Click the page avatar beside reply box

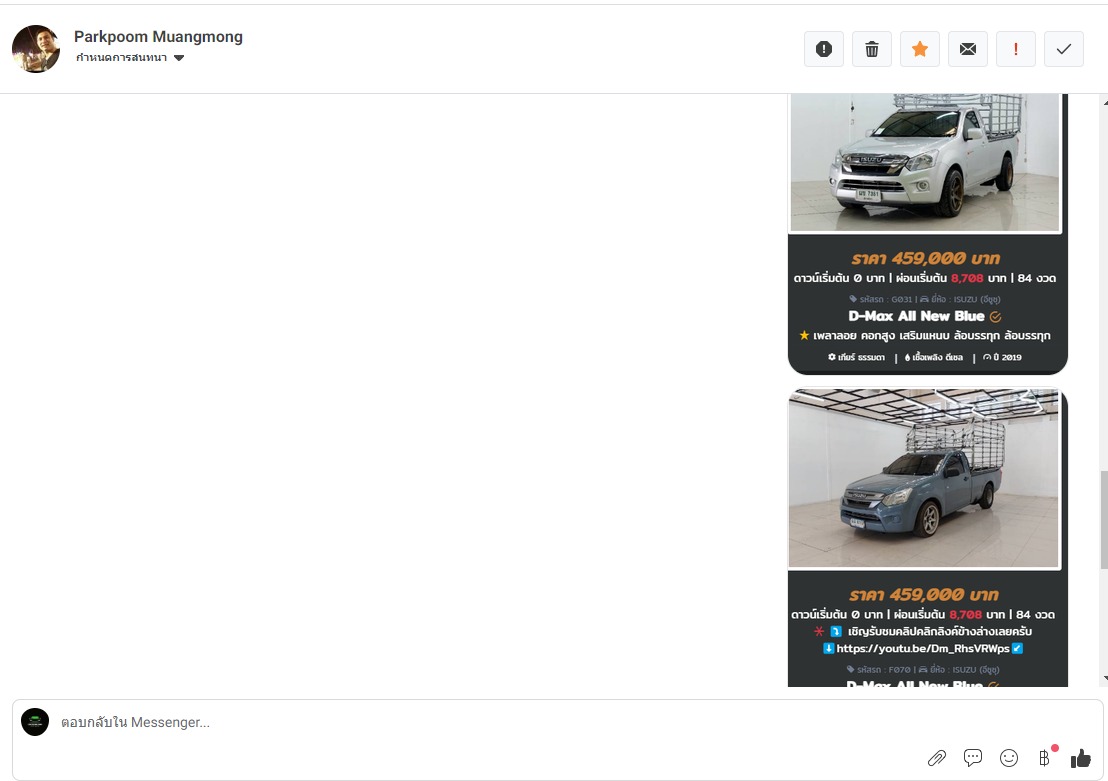coord(35,722)
